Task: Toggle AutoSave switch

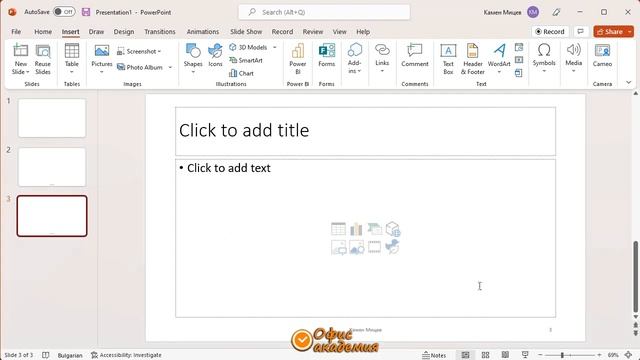Action: coord(64,12)
